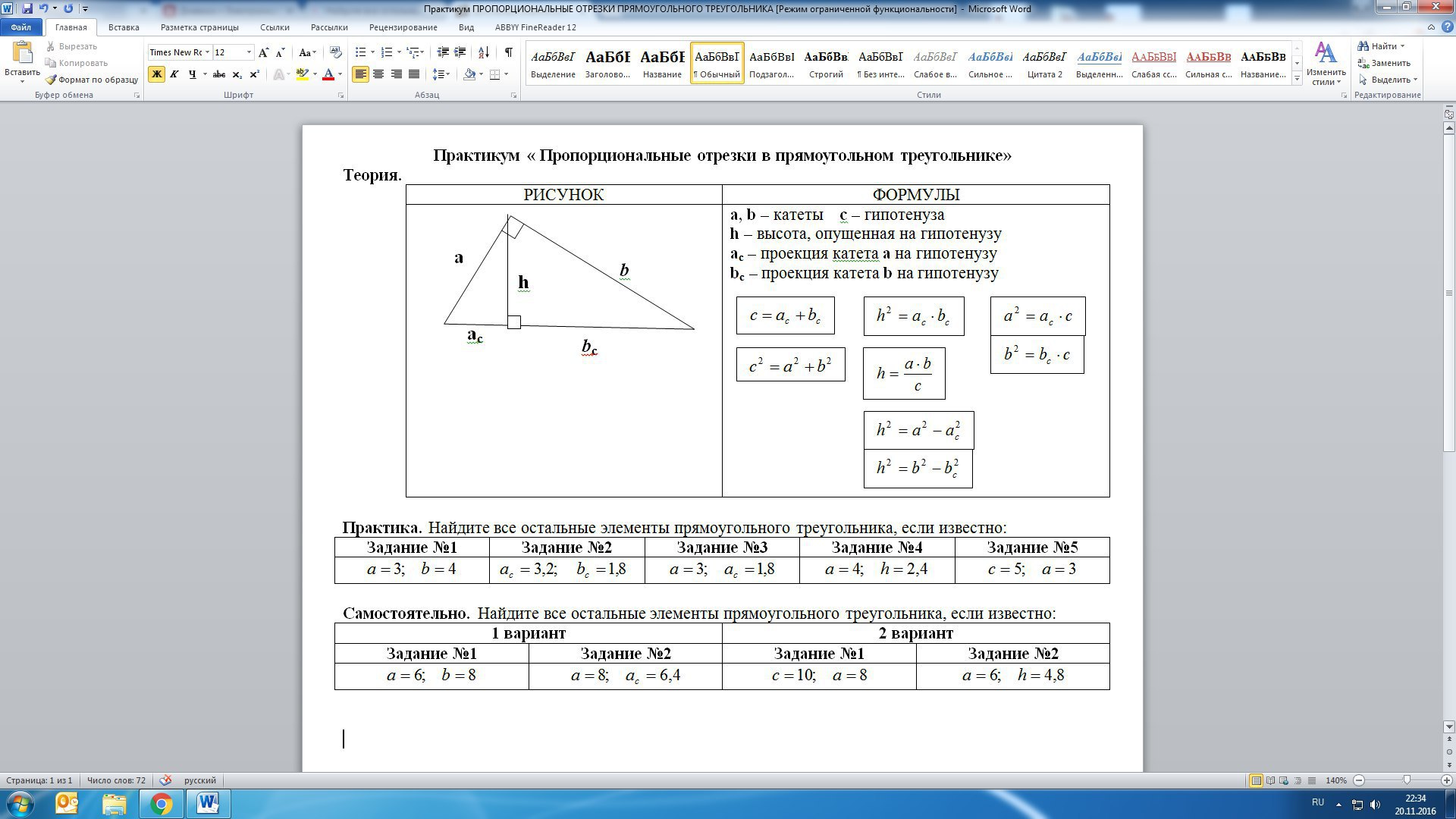
Task: Click the Clear Formatting eraser icon
Action: 335,52
